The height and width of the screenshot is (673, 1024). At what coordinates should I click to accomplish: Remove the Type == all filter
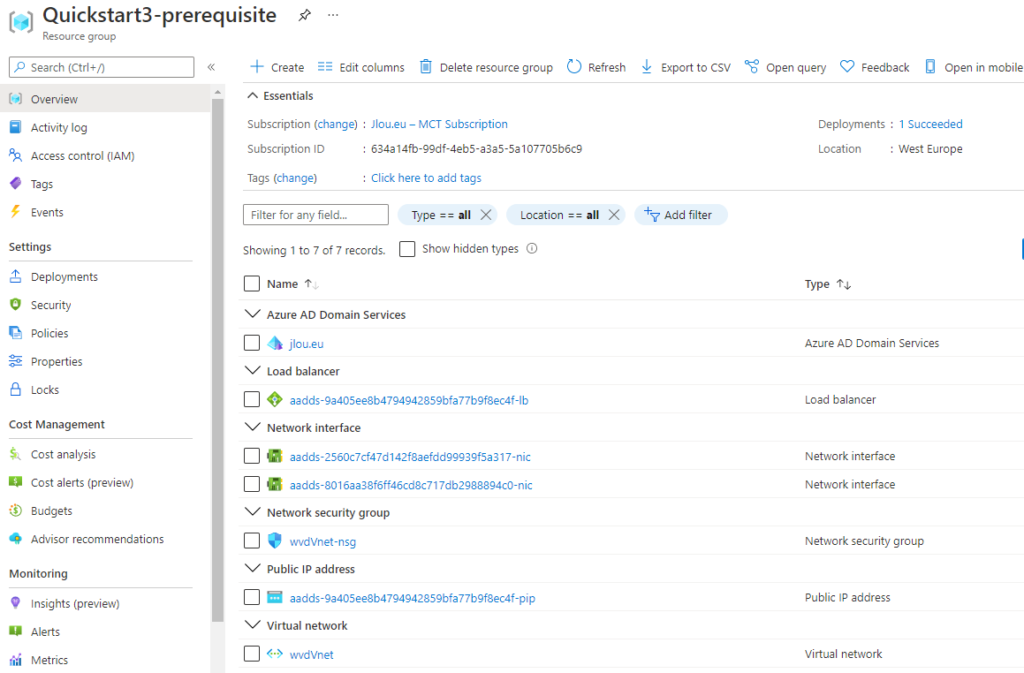coord(485,215)
